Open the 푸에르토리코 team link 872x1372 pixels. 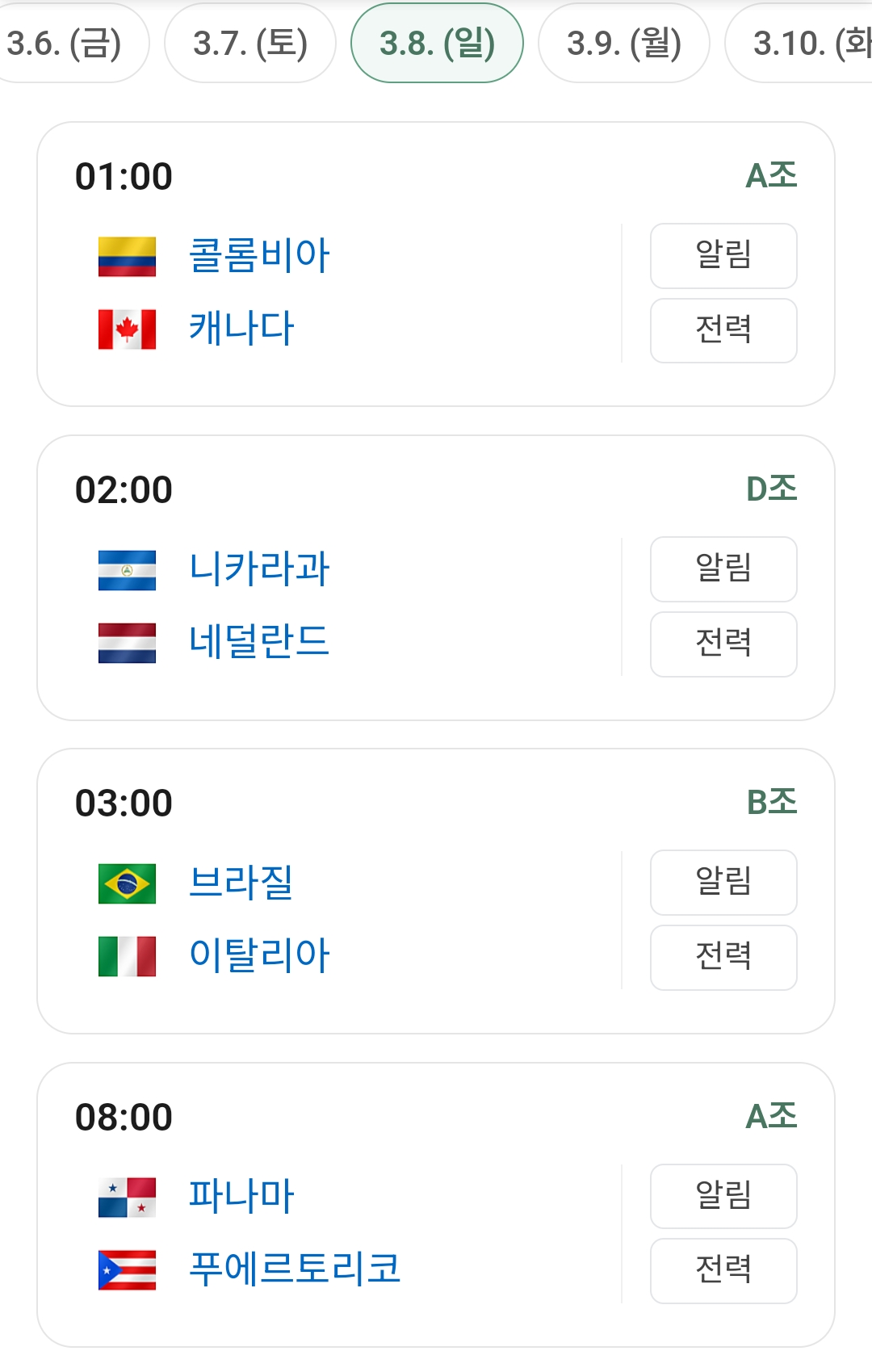pos(295,1269)
